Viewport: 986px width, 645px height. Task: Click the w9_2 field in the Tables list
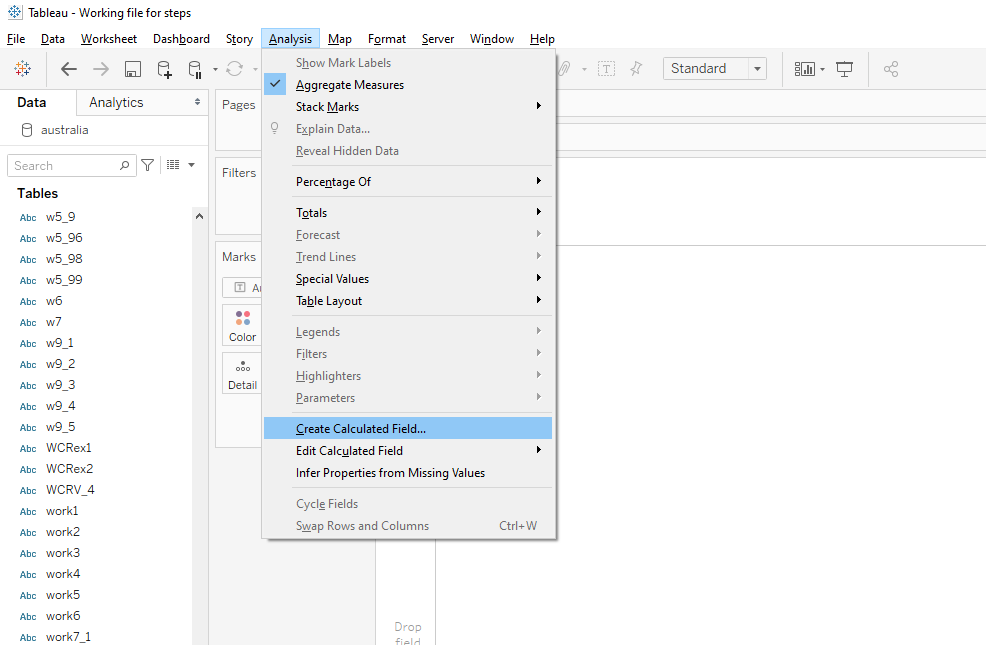pyautogui.click(x=59, y=363)
